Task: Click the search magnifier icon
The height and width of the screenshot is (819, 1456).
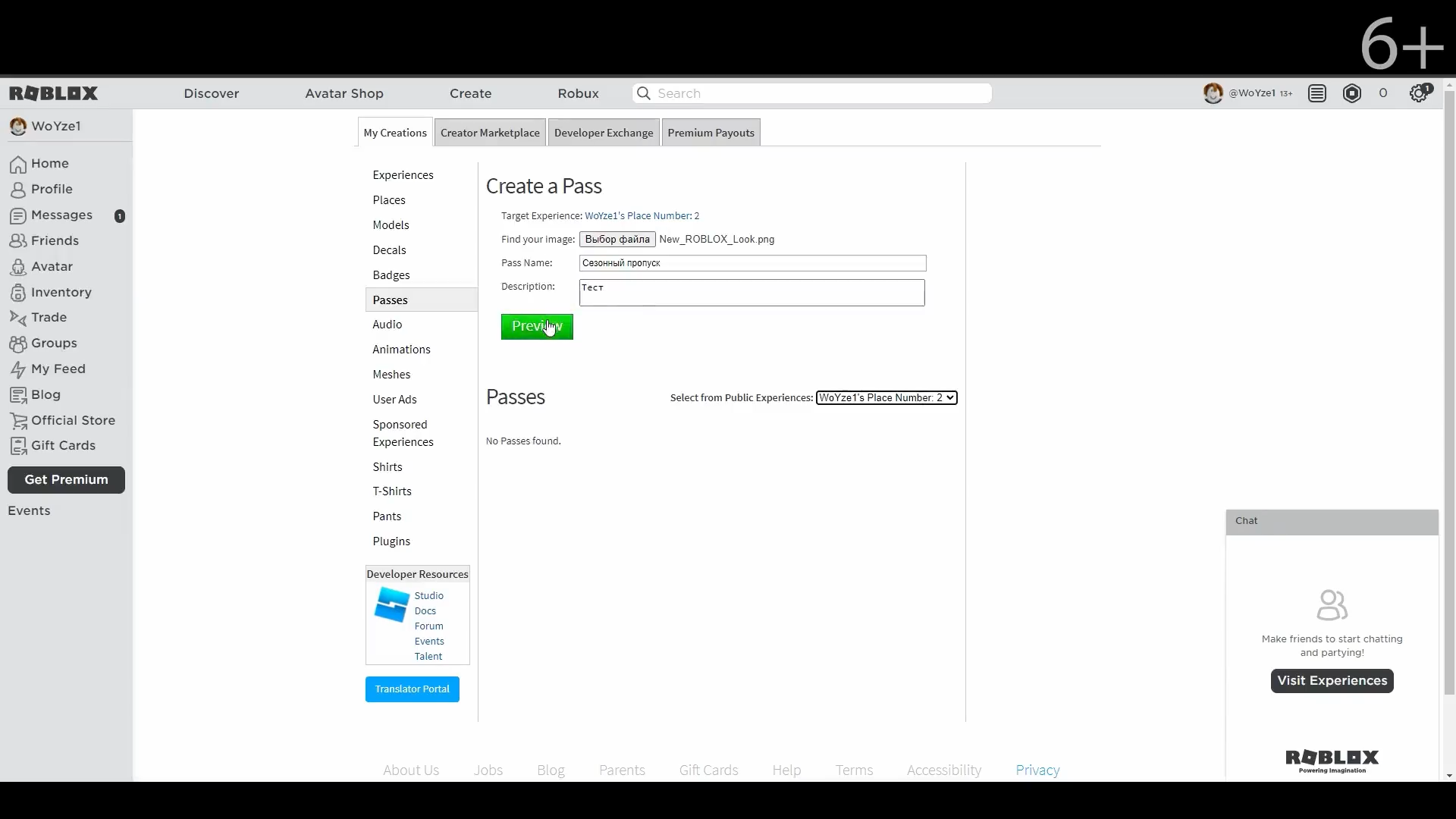Action: [x=644, y=93]
